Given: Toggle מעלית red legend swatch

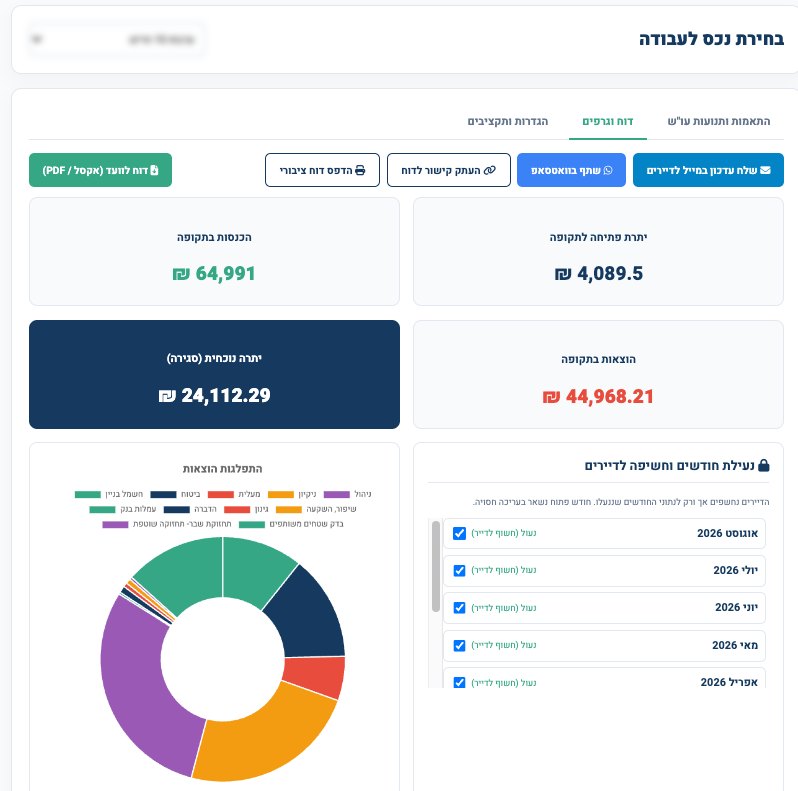Looking at the screenshot, I should (x=221, y=494).
